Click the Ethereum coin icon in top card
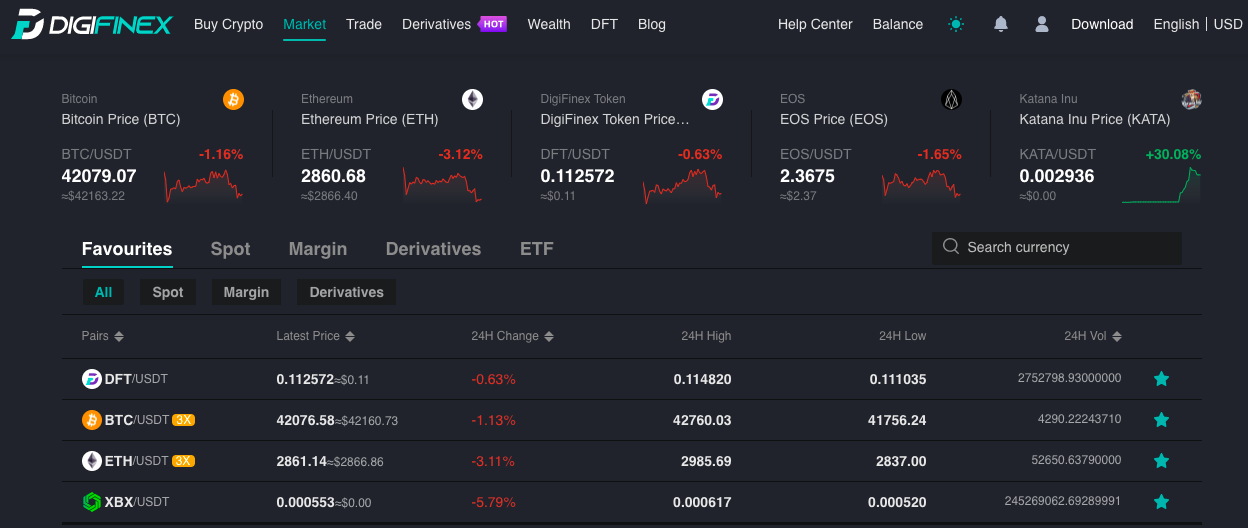 [472, 99]
